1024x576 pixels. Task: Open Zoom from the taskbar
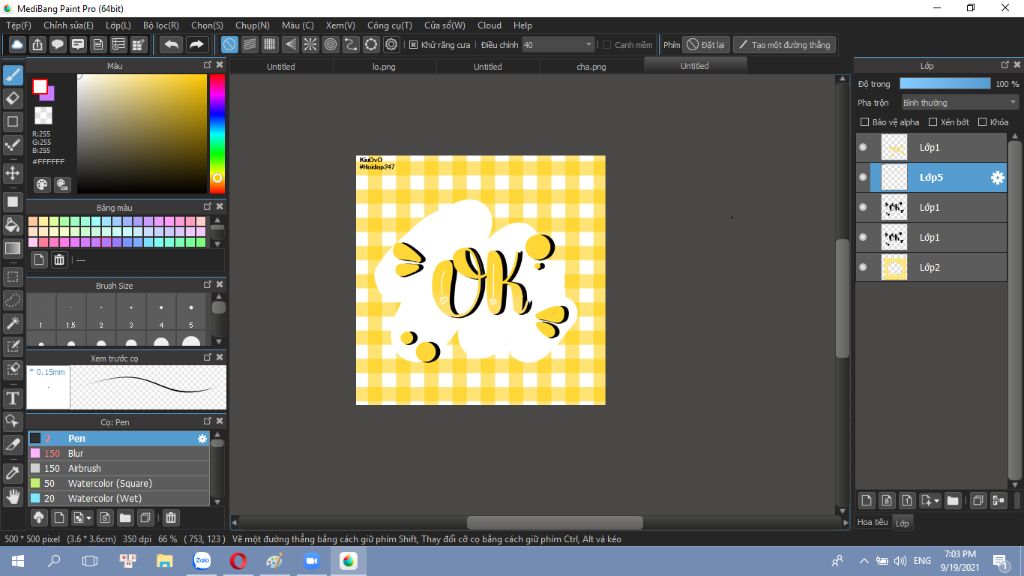(x=312, y=561)
